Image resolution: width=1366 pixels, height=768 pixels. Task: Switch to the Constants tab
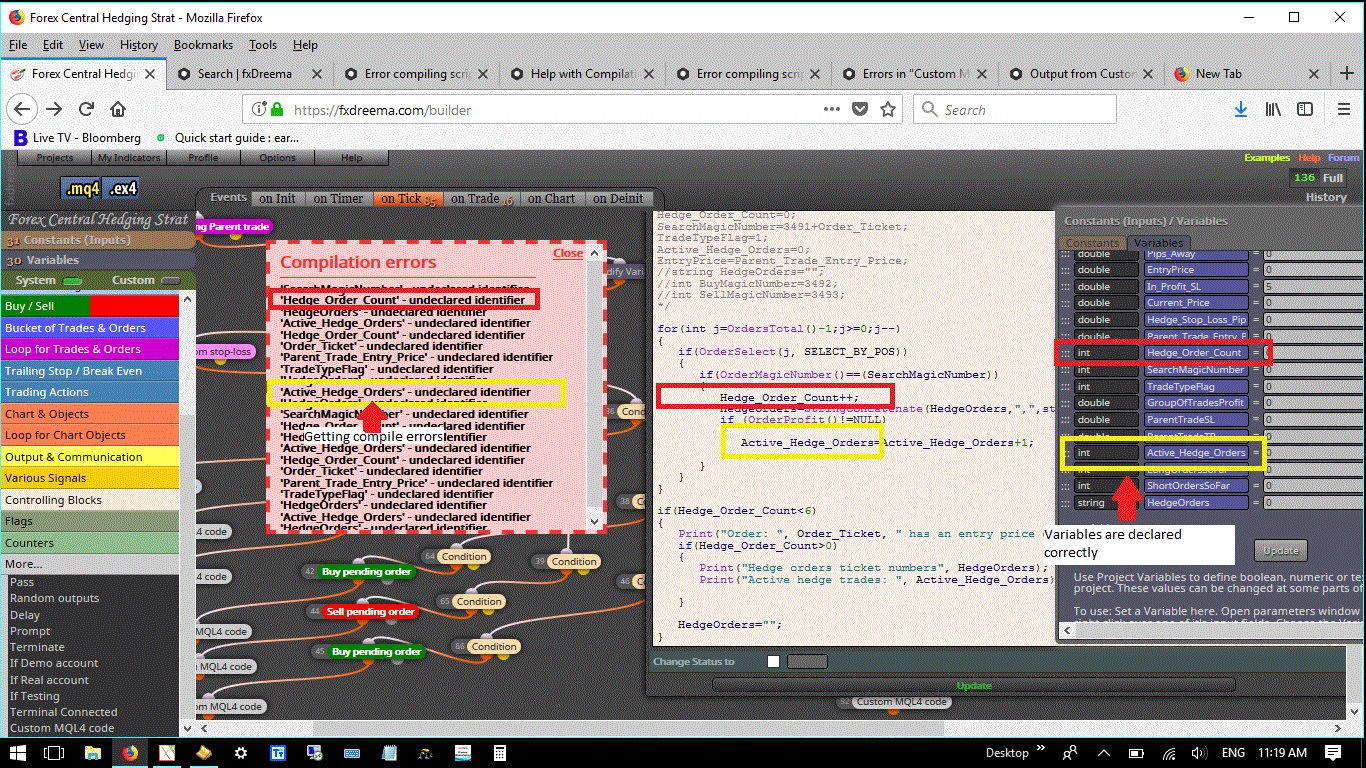pos(1092,242)
